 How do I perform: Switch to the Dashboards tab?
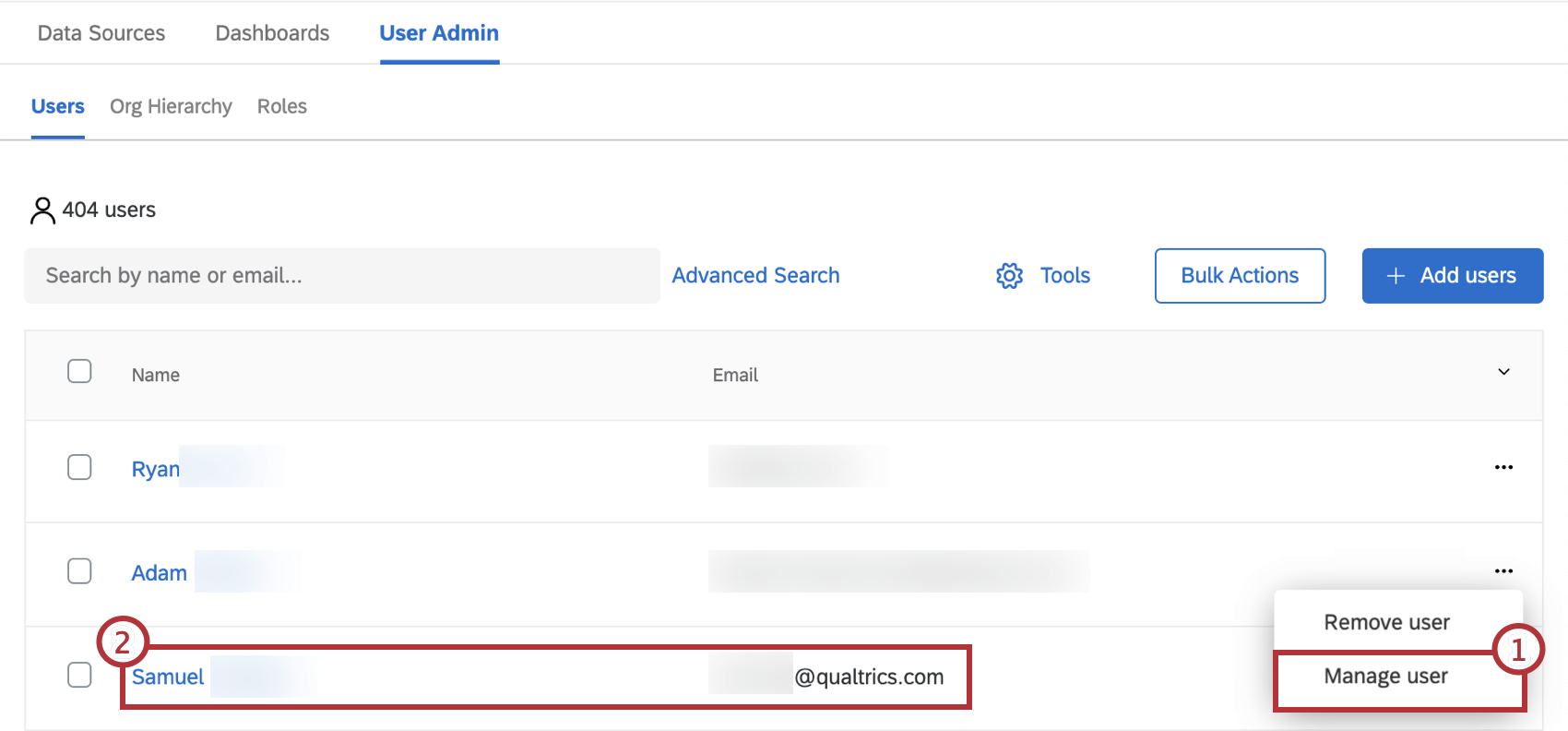[x=272, y=33]
